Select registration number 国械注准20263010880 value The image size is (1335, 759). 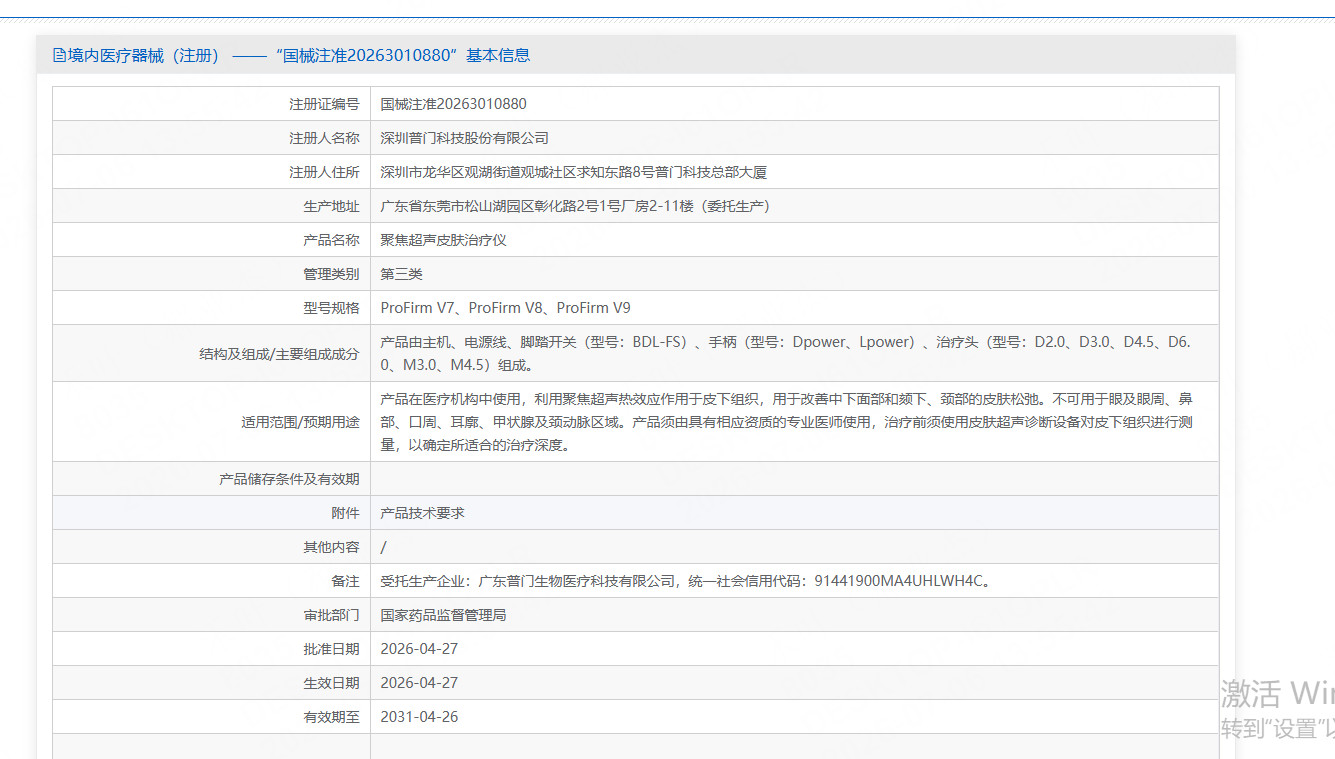[x=453, y=104]
